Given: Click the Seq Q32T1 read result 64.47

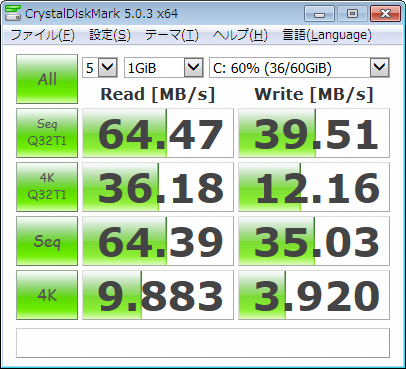Looking at the screenshot, I should (158, 133).
